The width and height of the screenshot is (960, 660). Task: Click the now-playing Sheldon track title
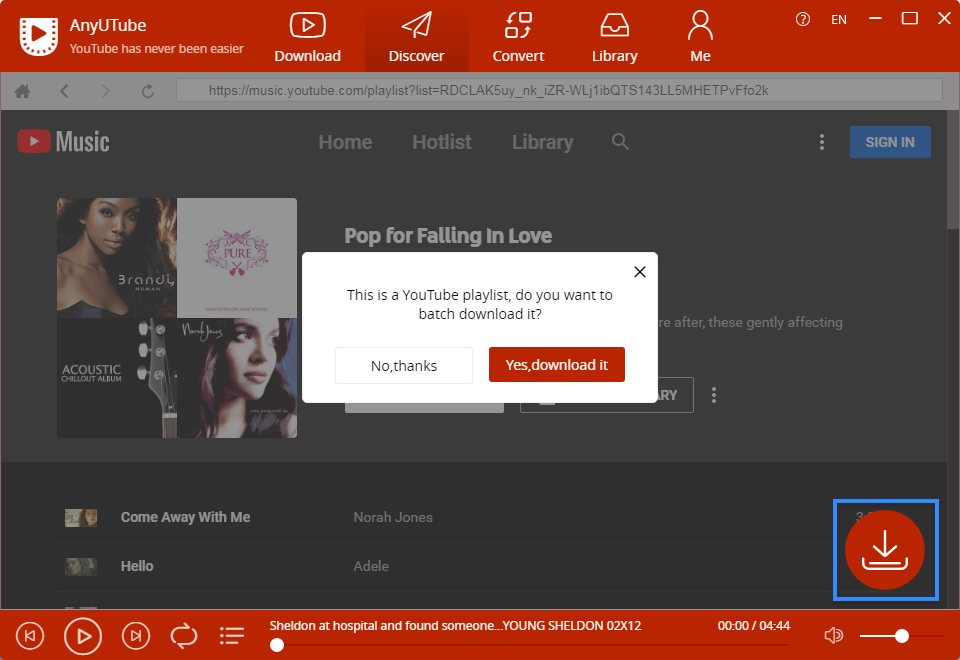(456, 626)
